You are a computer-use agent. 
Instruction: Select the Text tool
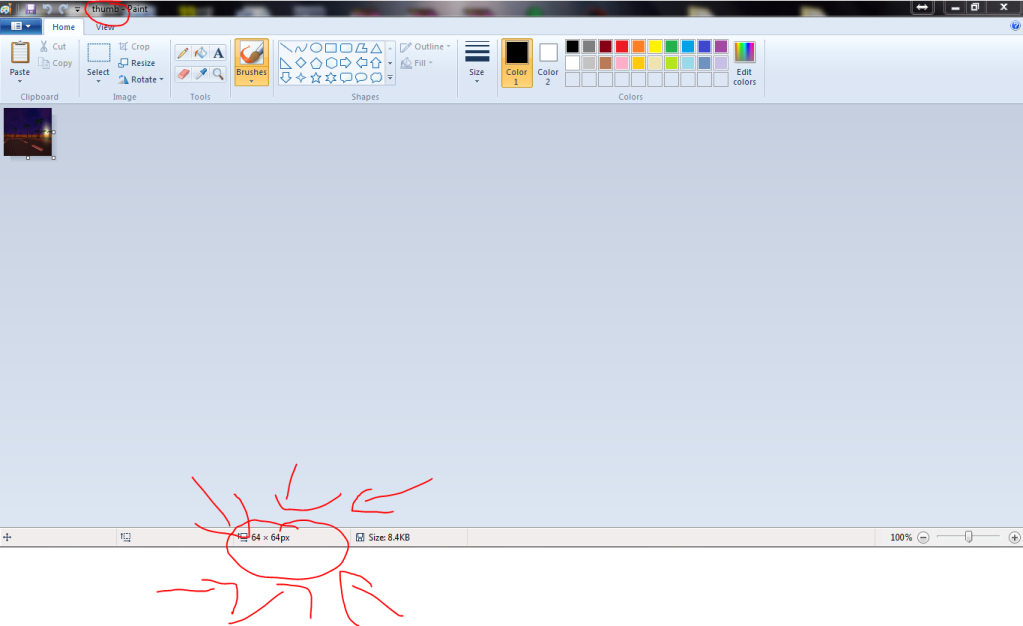tap(218, 53)
